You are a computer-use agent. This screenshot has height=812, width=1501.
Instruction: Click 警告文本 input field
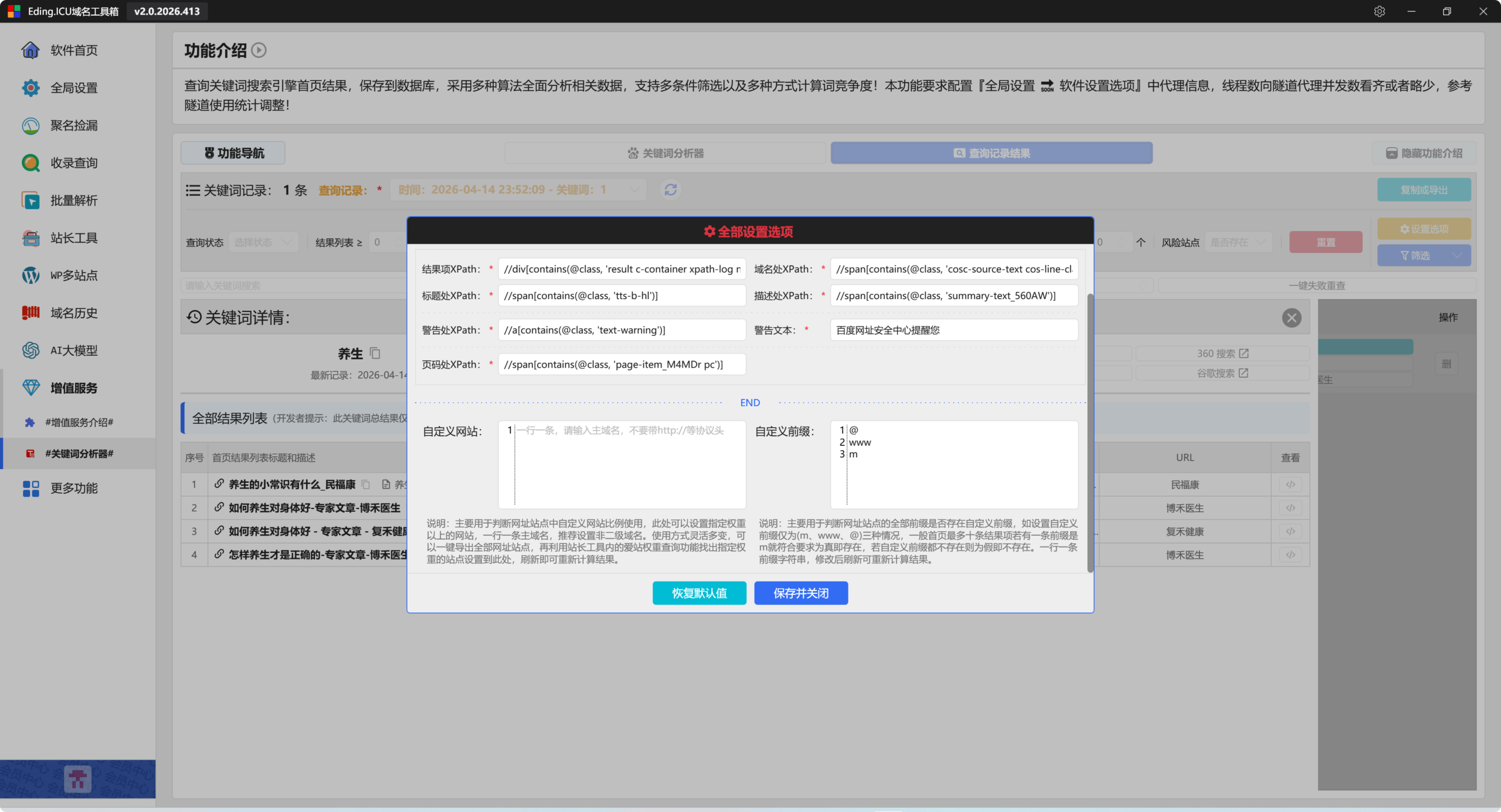pos(953,330)
